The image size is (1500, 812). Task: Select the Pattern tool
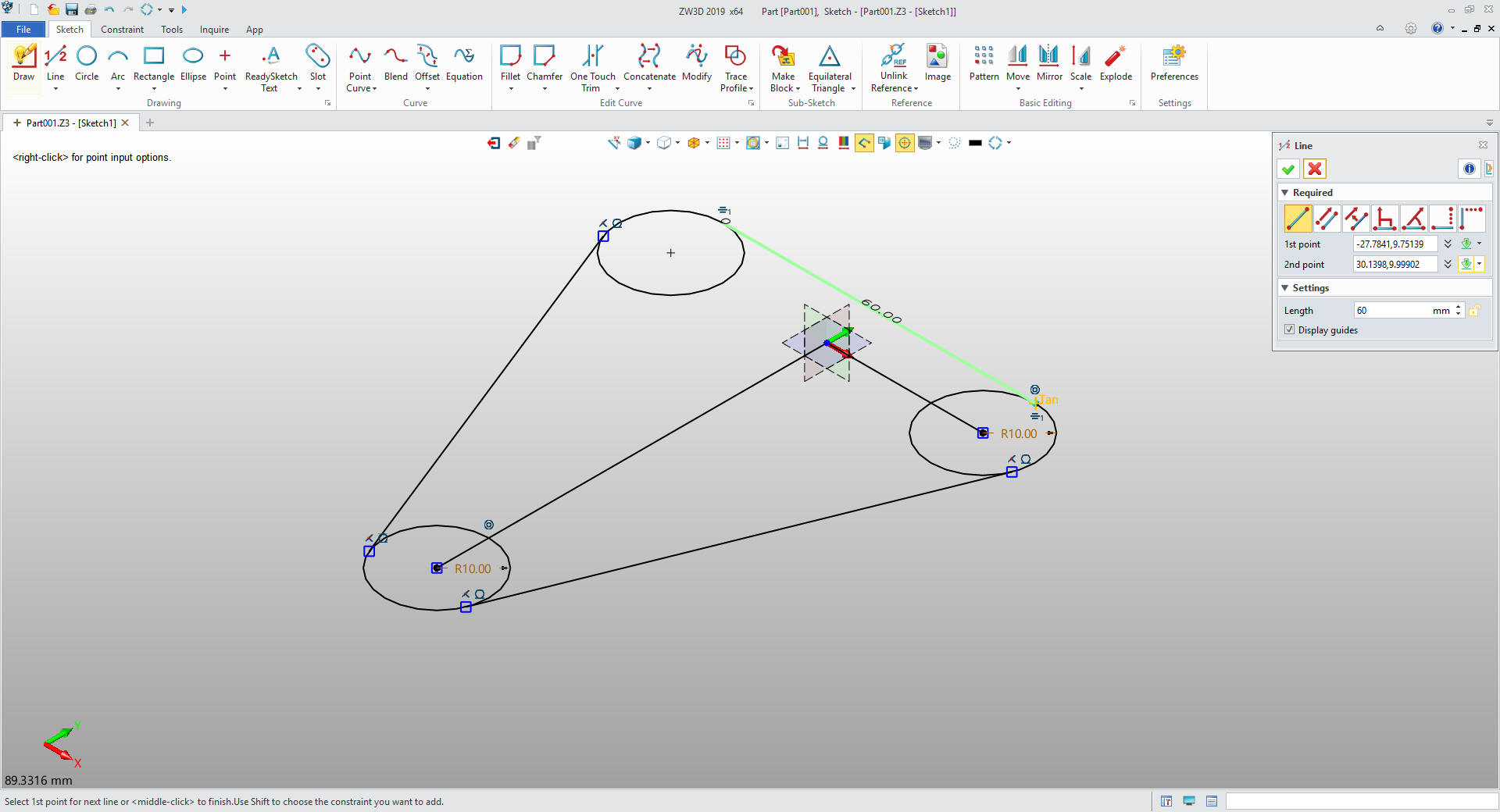(984, 64)
